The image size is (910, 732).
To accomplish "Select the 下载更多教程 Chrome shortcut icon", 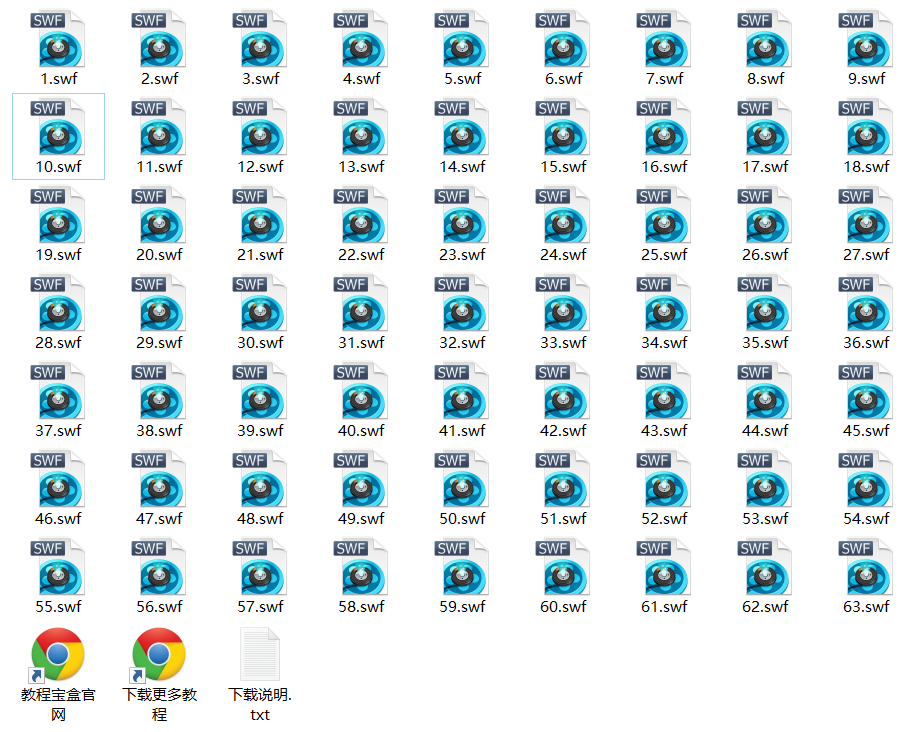I will (158, 654).
